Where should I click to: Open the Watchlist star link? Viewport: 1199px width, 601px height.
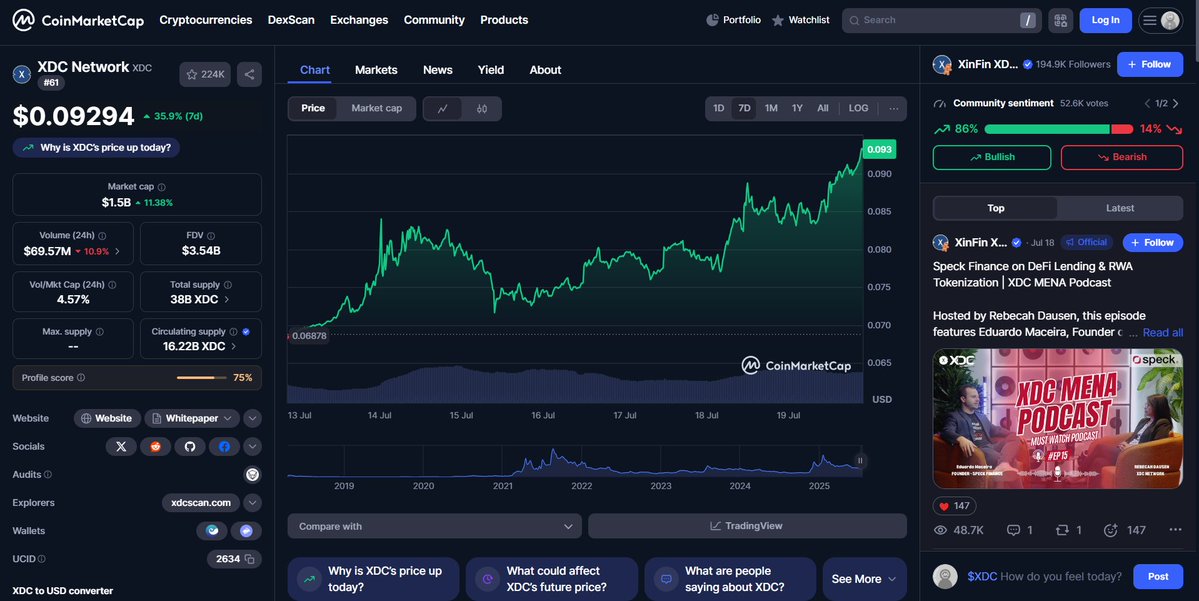point(801,20)
